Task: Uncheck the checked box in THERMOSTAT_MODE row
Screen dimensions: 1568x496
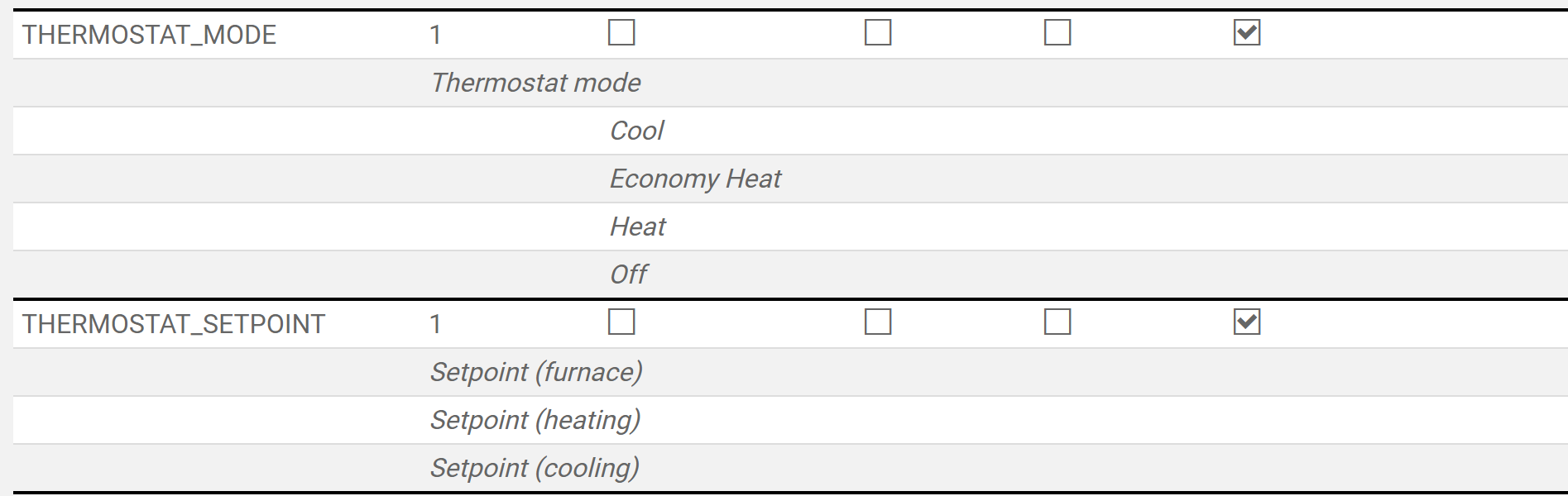Action: coord(1247,33)
